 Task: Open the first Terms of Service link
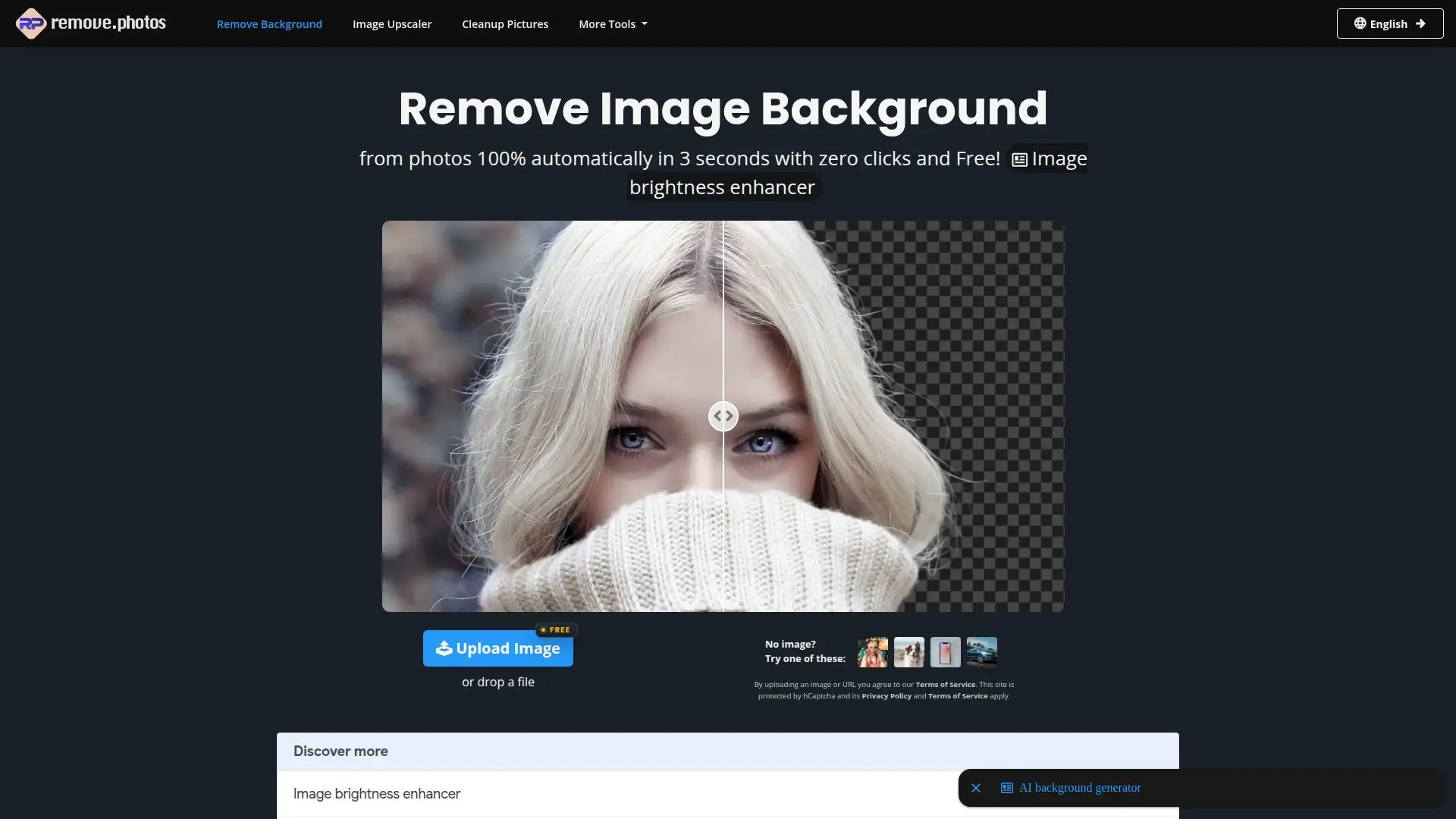click(946, 685)
